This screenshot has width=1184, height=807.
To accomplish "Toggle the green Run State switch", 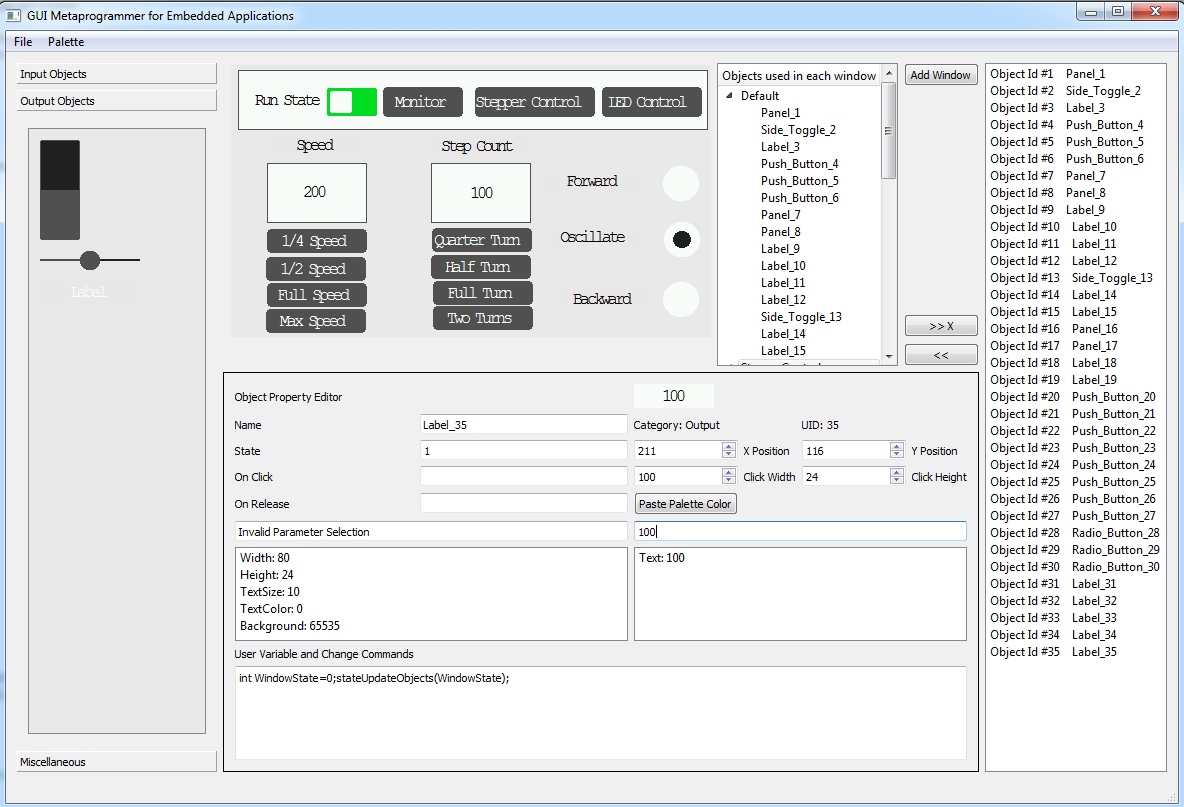I will tap(352, 102).
